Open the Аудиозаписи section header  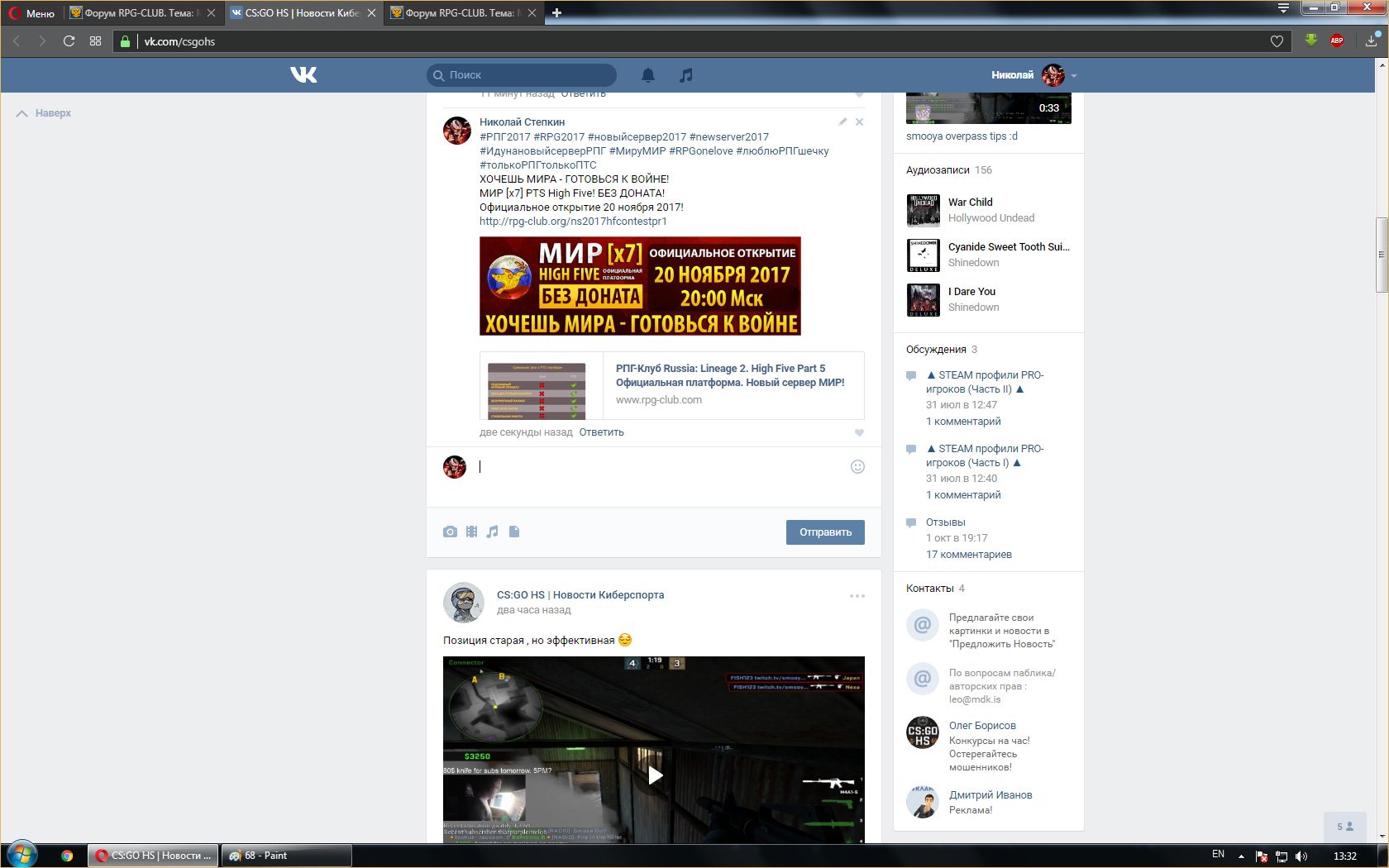[938, 170]
